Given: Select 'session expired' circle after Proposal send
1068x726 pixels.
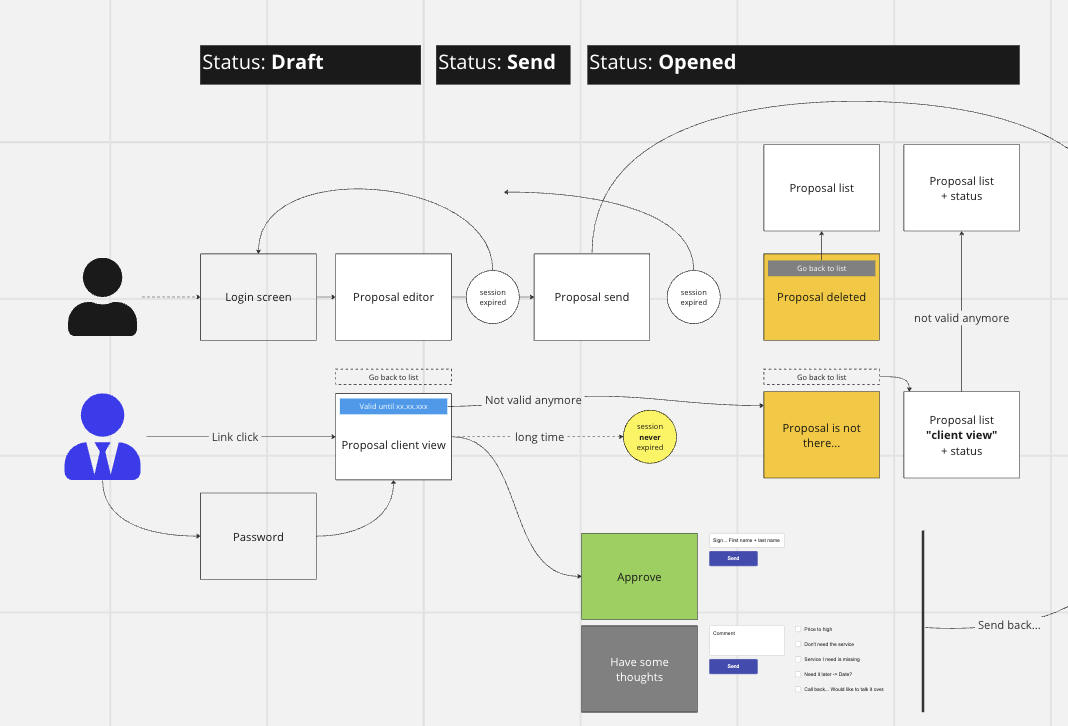Looking at the screenshot, I should (x=694, y=297).
